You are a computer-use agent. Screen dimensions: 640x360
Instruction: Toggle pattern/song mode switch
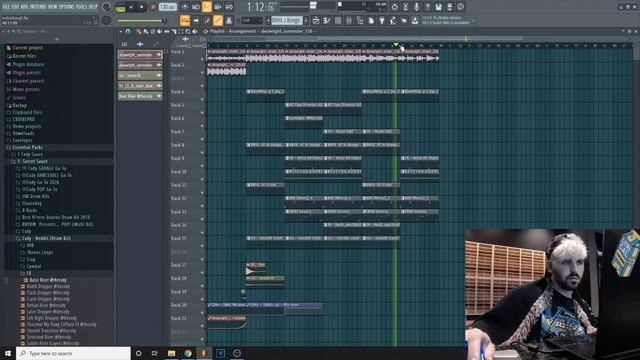(x=120, y=7)
